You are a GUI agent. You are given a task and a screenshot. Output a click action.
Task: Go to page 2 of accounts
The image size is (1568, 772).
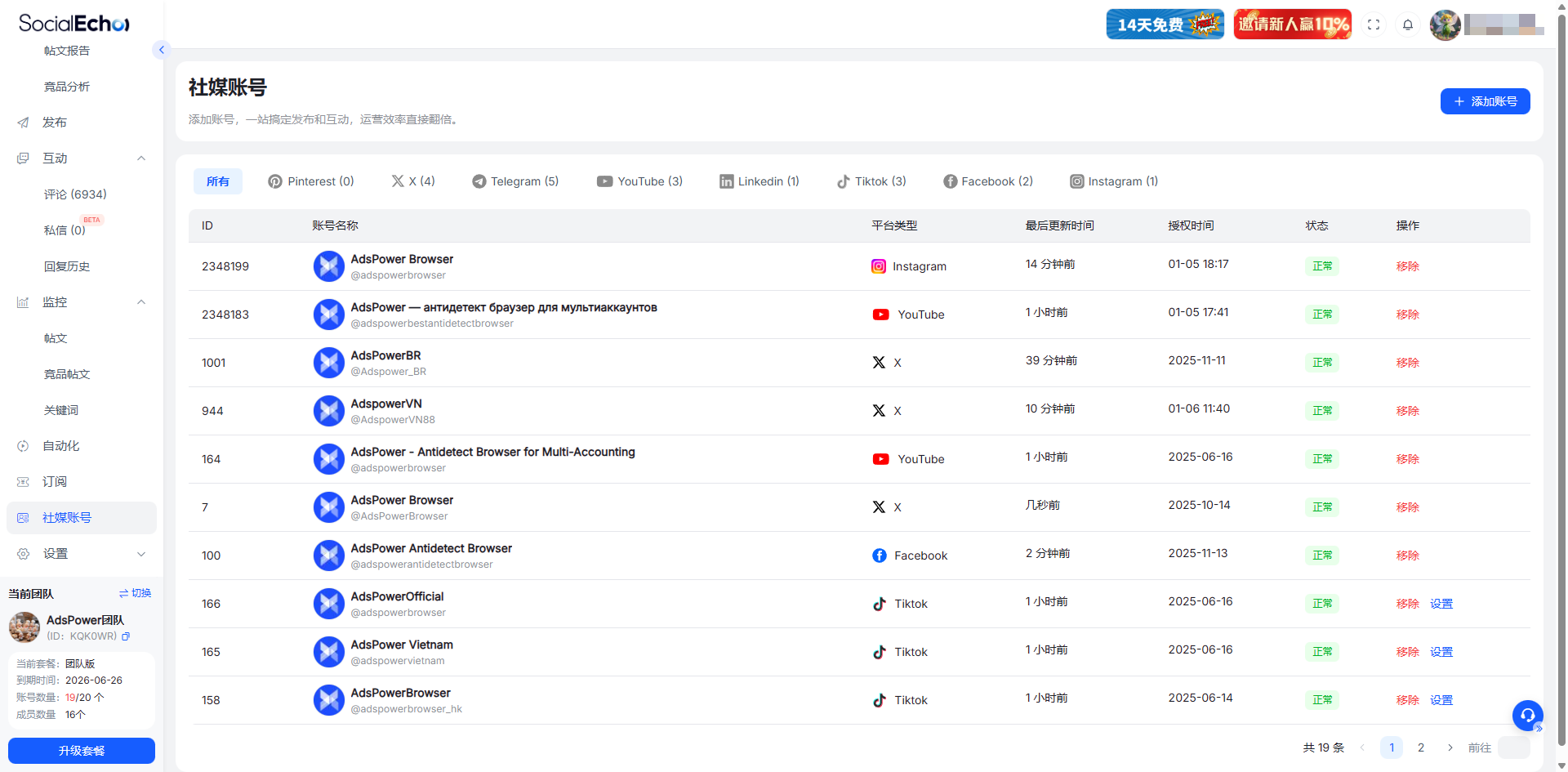pyautogui.click(x=1421, y=747)
